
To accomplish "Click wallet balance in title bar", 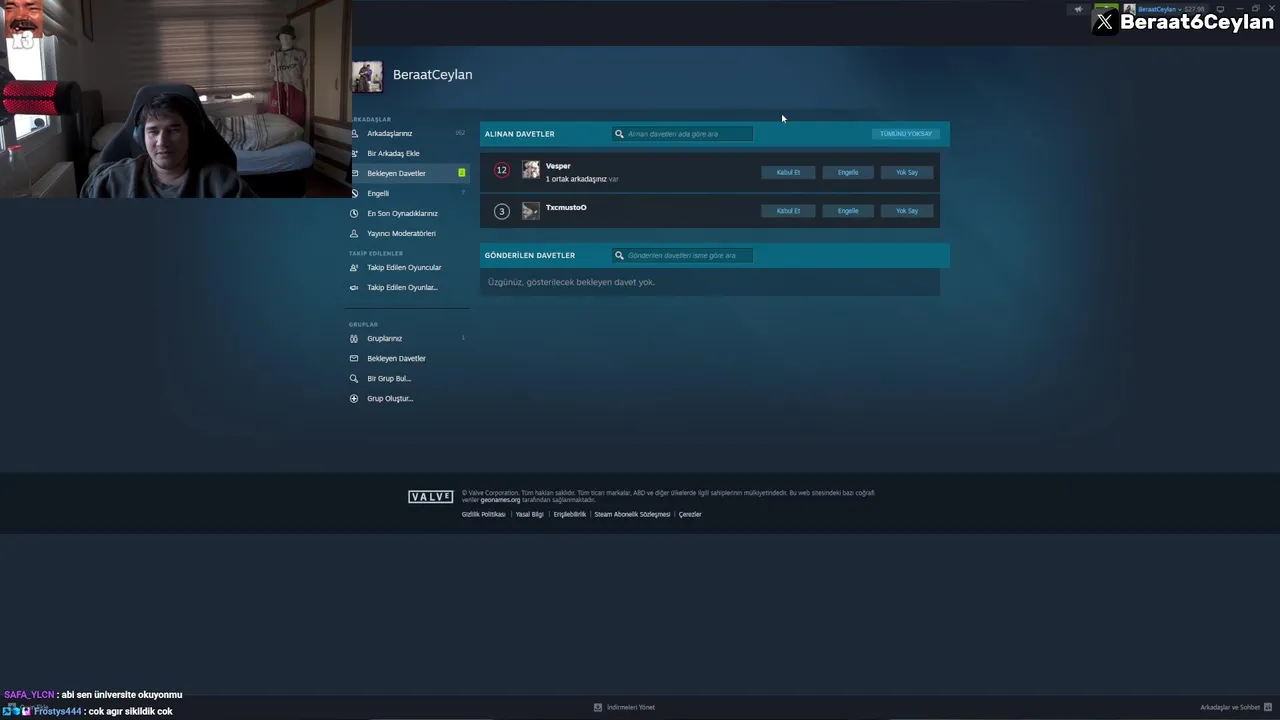I will coord(1194,9).
